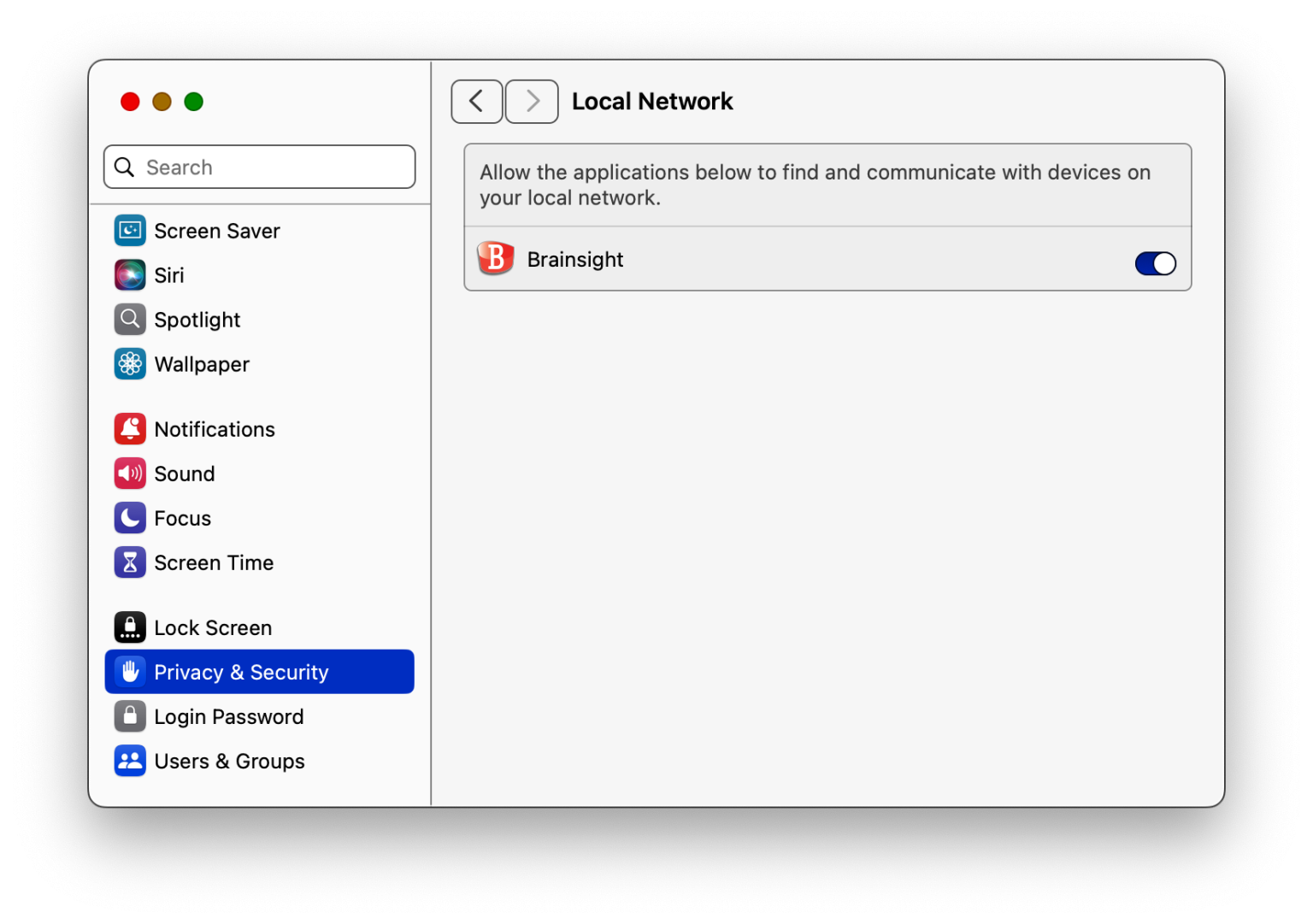Select the Brainsight app icon
Viewport: 1313px width, 924px height.
[496, 258]
